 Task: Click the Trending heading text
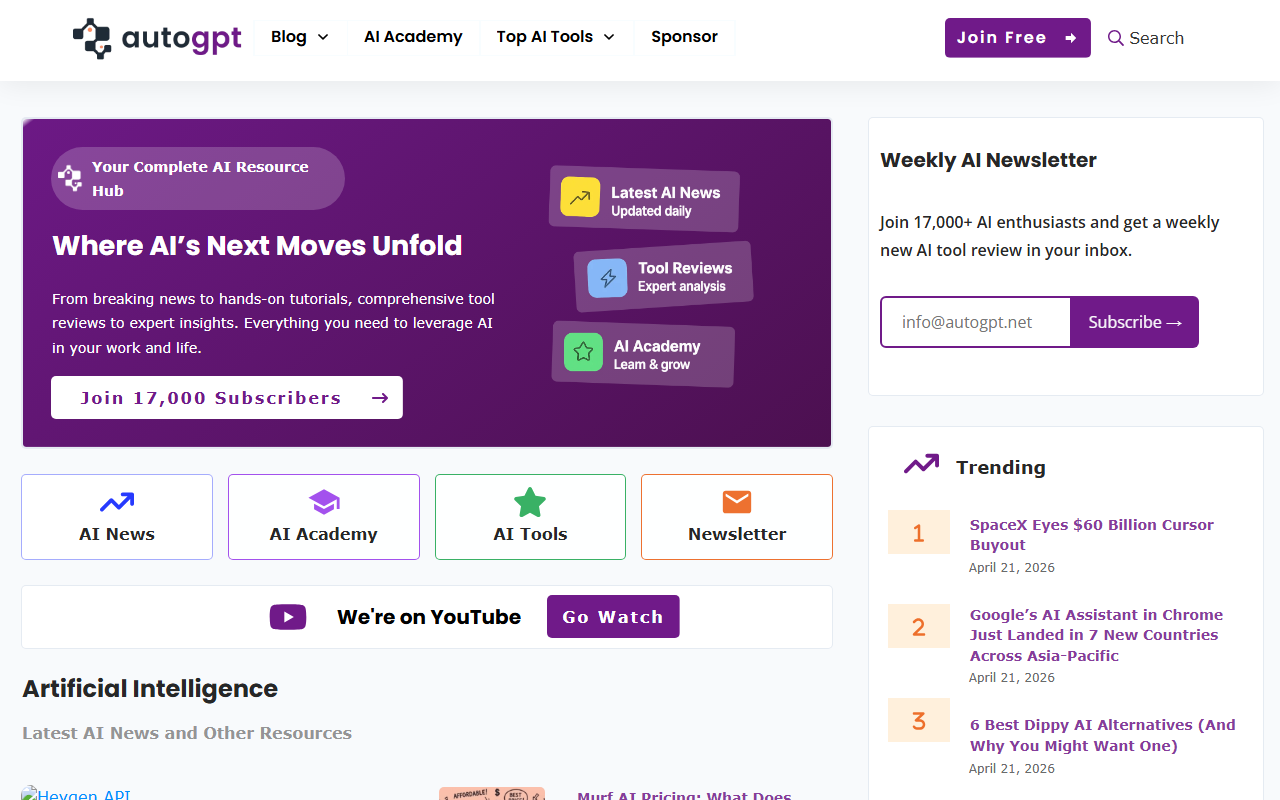pyautogui.click(x=1001, y=467)
